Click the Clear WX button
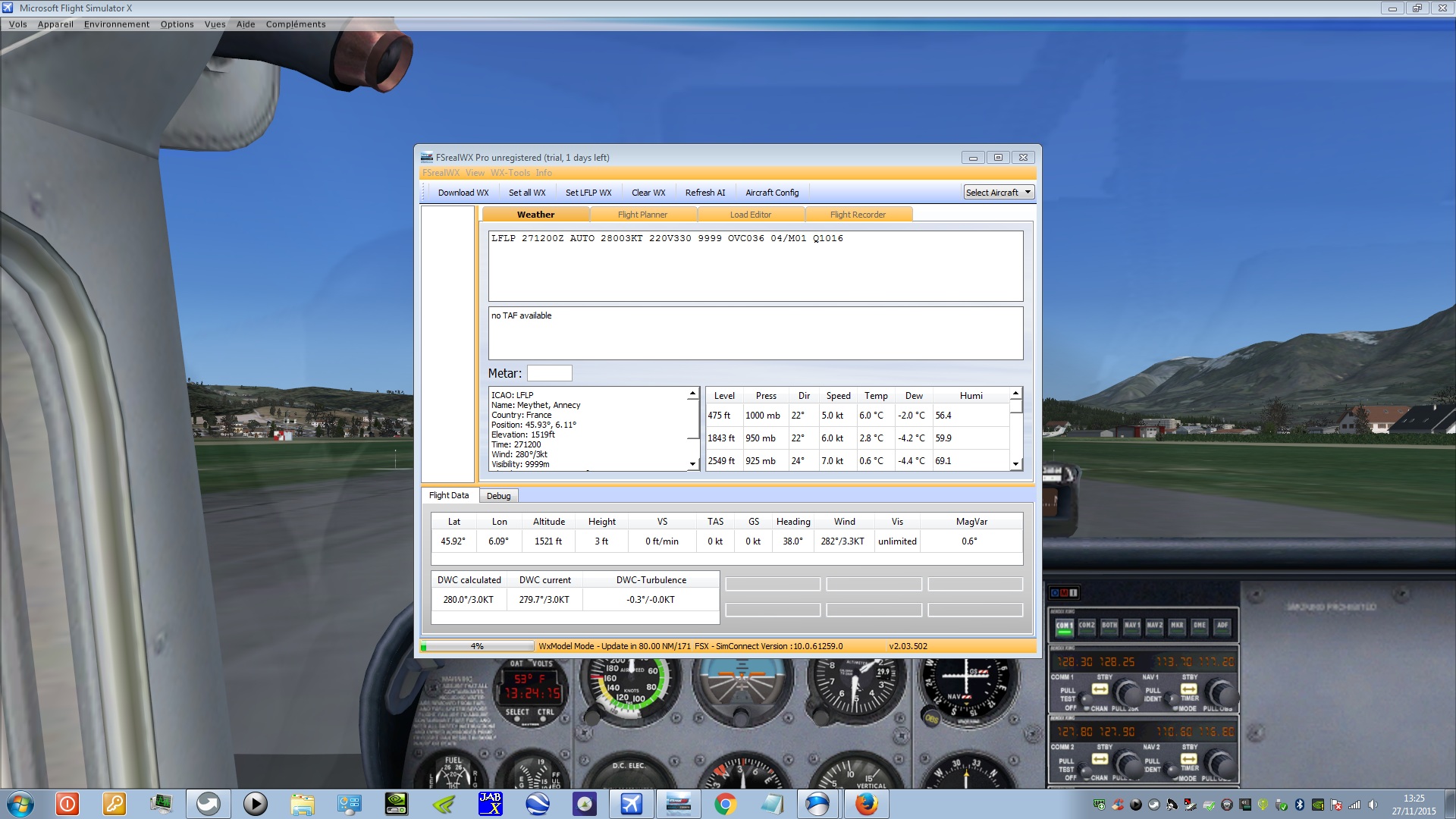 648,193
